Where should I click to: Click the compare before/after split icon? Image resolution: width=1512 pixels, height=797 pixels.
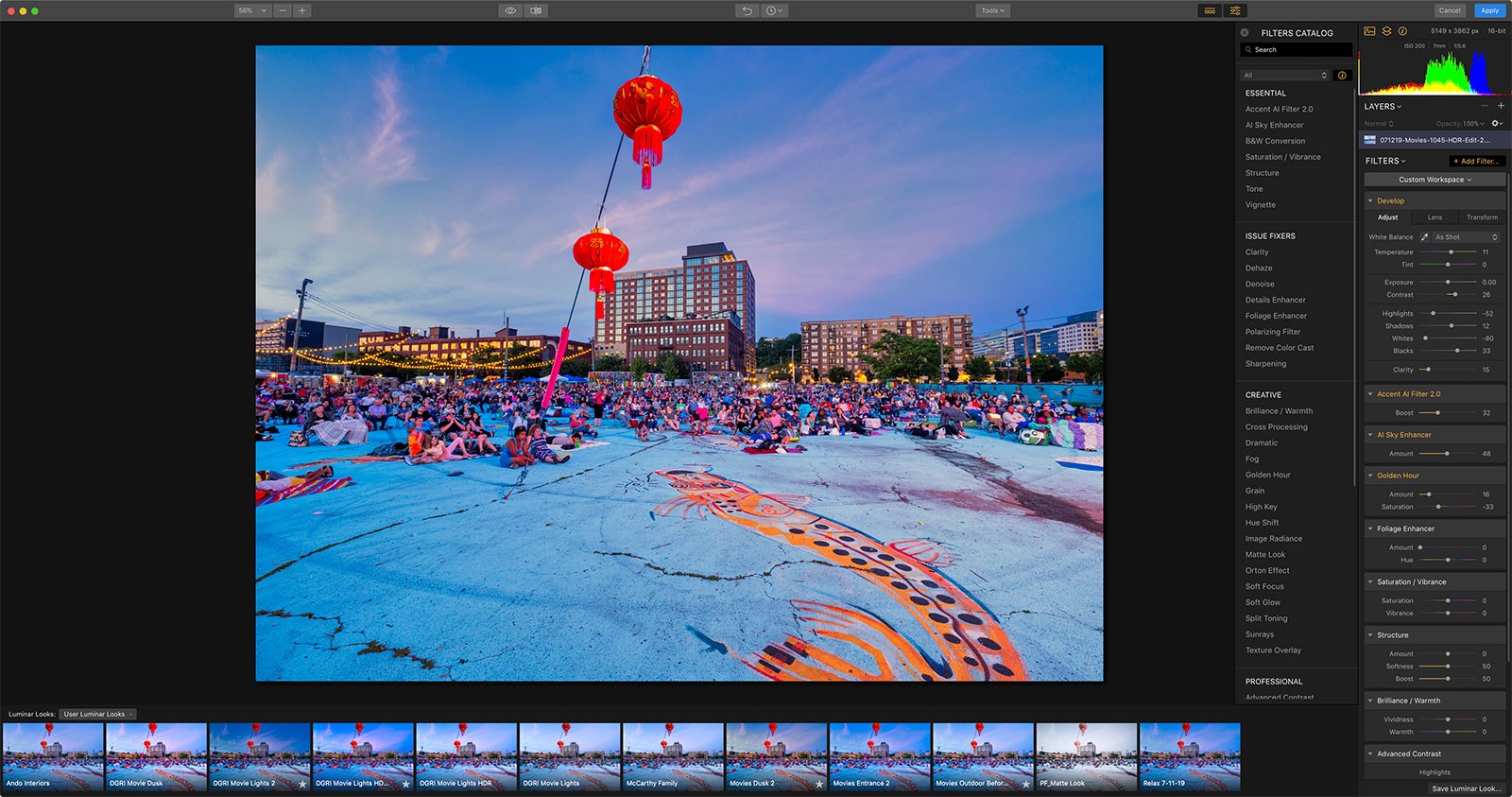click(536, 10)
